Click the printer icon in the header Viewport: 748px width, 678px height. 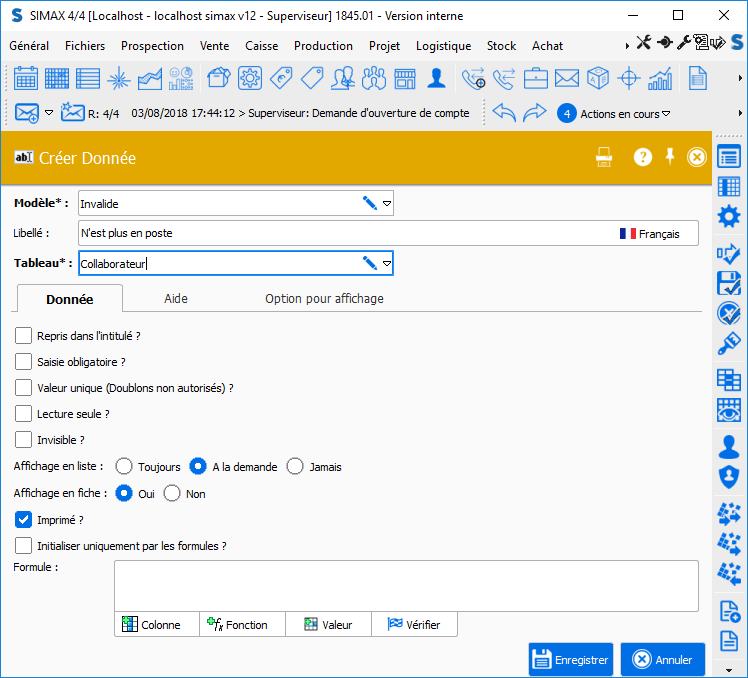604,157
